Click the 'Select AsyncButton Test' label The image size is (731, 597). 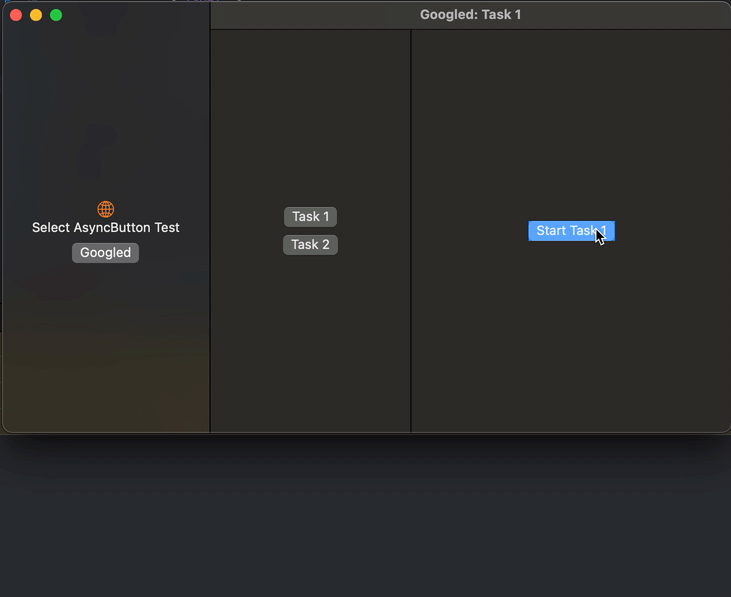coord(106,227)
